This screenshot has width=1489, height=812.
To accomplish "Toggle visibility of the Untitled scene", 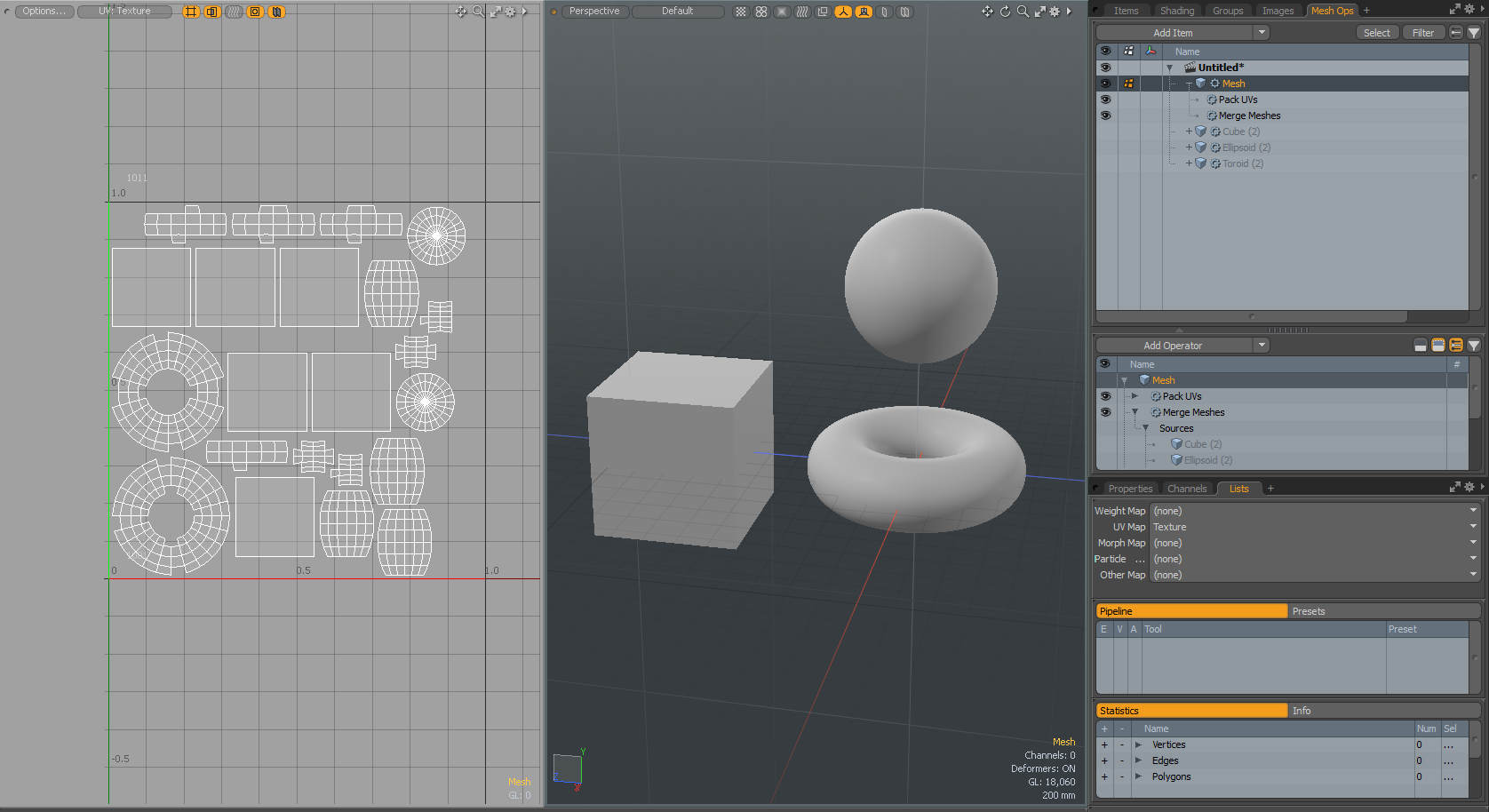I will click(1105, 68).
